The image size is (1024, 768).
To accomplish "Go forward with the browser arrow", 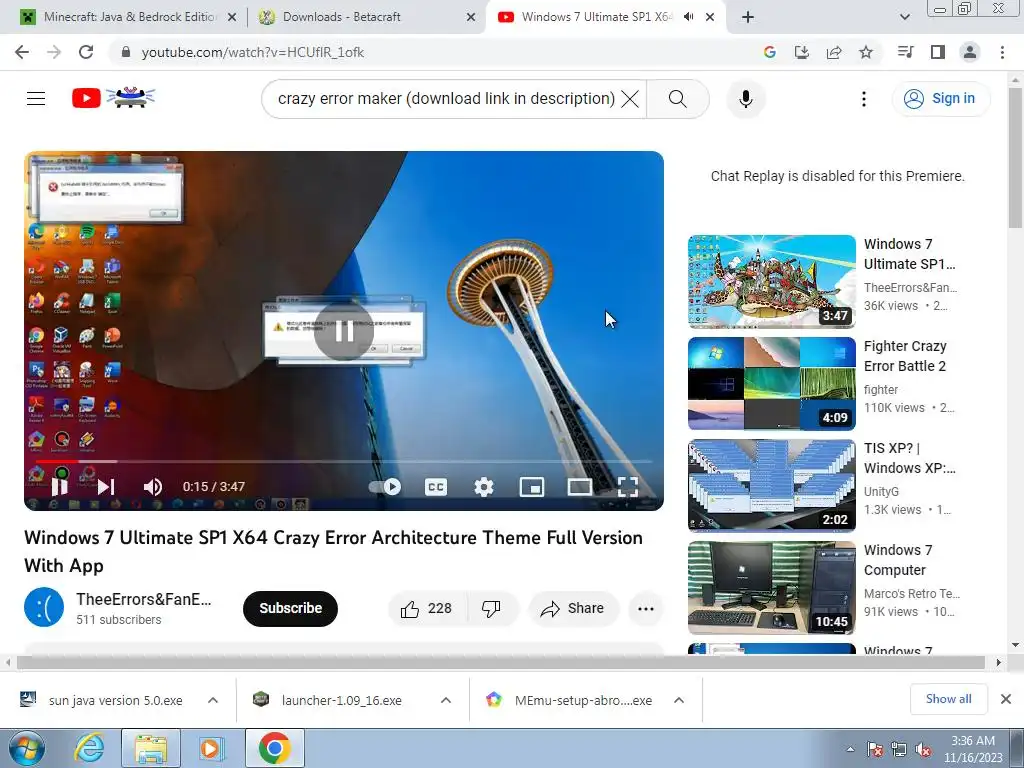I will click(x=54, y=52).
